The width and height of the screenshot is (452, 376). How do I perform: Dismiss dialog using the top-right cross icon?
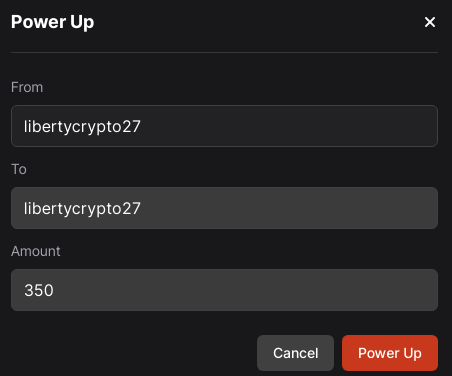coord(430,22)
